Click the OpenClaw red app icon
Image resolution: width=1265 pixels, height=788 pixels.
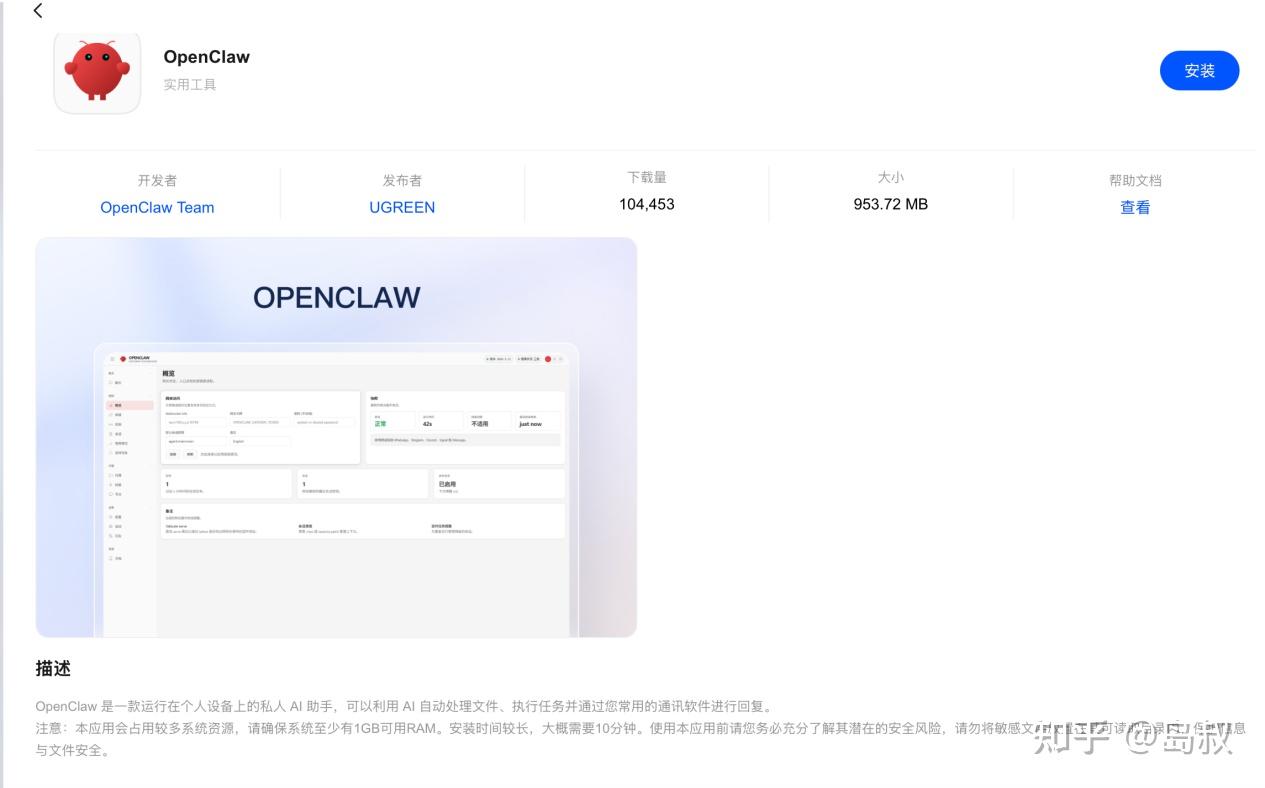[97, 72]
